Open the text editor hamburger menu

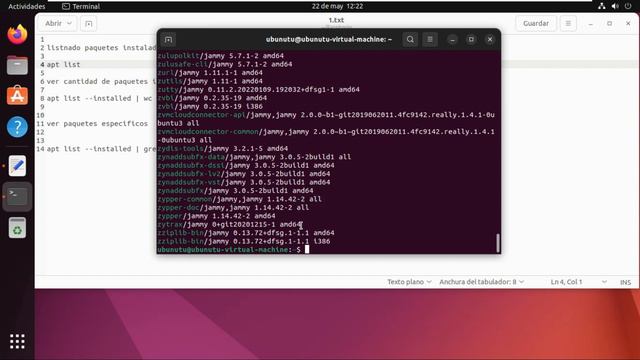(x=568, y=24)
